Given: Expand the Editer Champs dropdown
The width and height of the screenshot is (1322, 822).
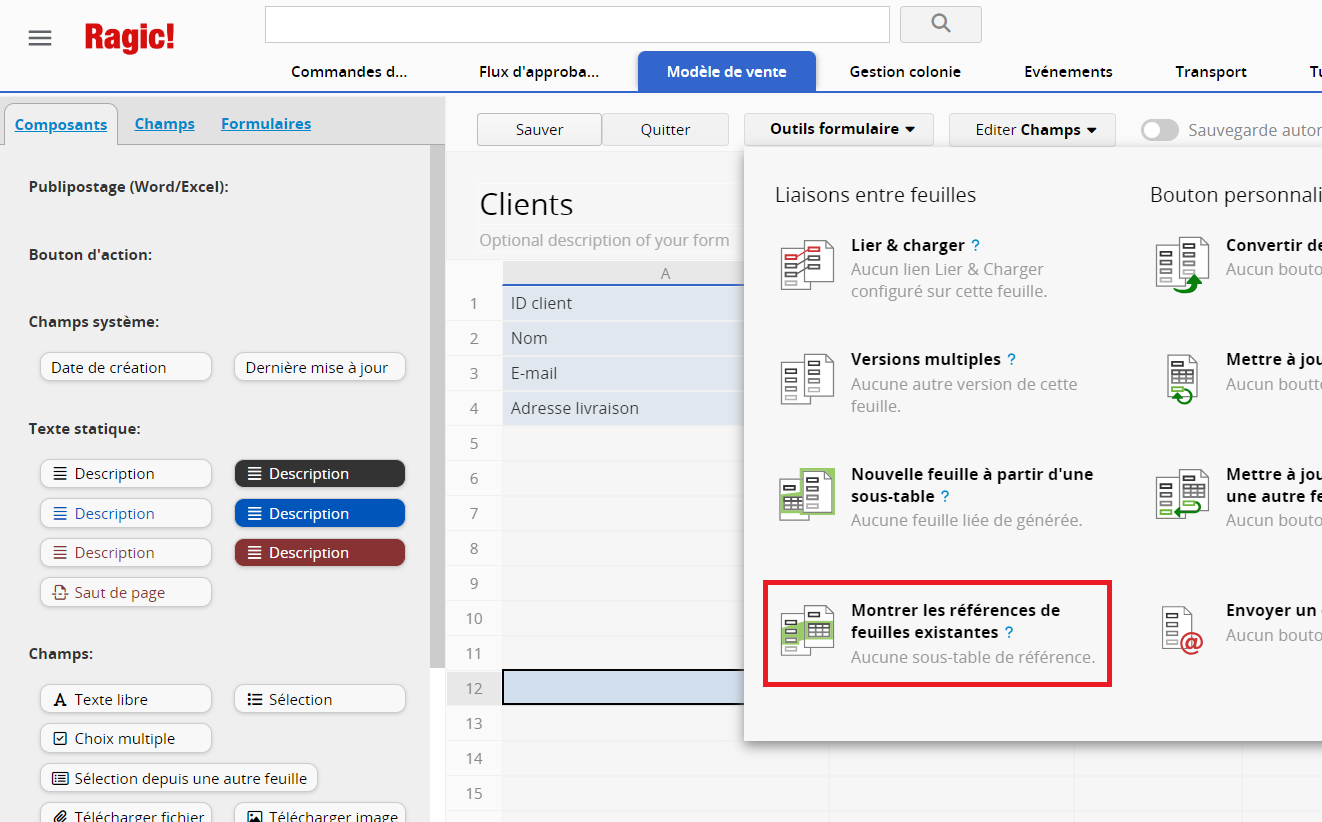Looking at the screenshot, I should coord(1032,130).
